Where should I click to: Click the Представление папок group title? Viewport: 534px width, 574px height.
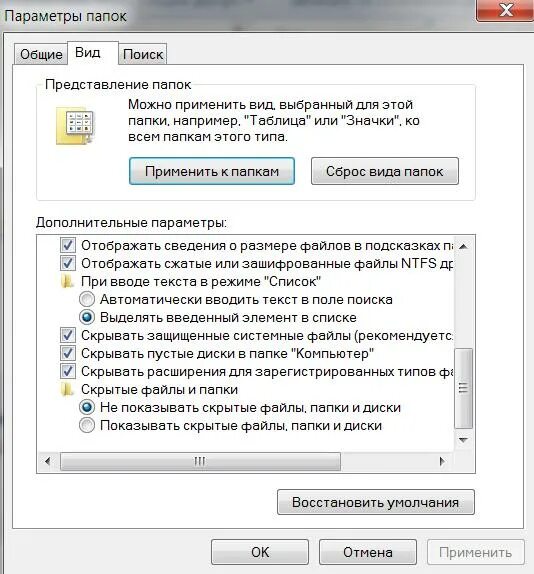[x=118, y=85]
